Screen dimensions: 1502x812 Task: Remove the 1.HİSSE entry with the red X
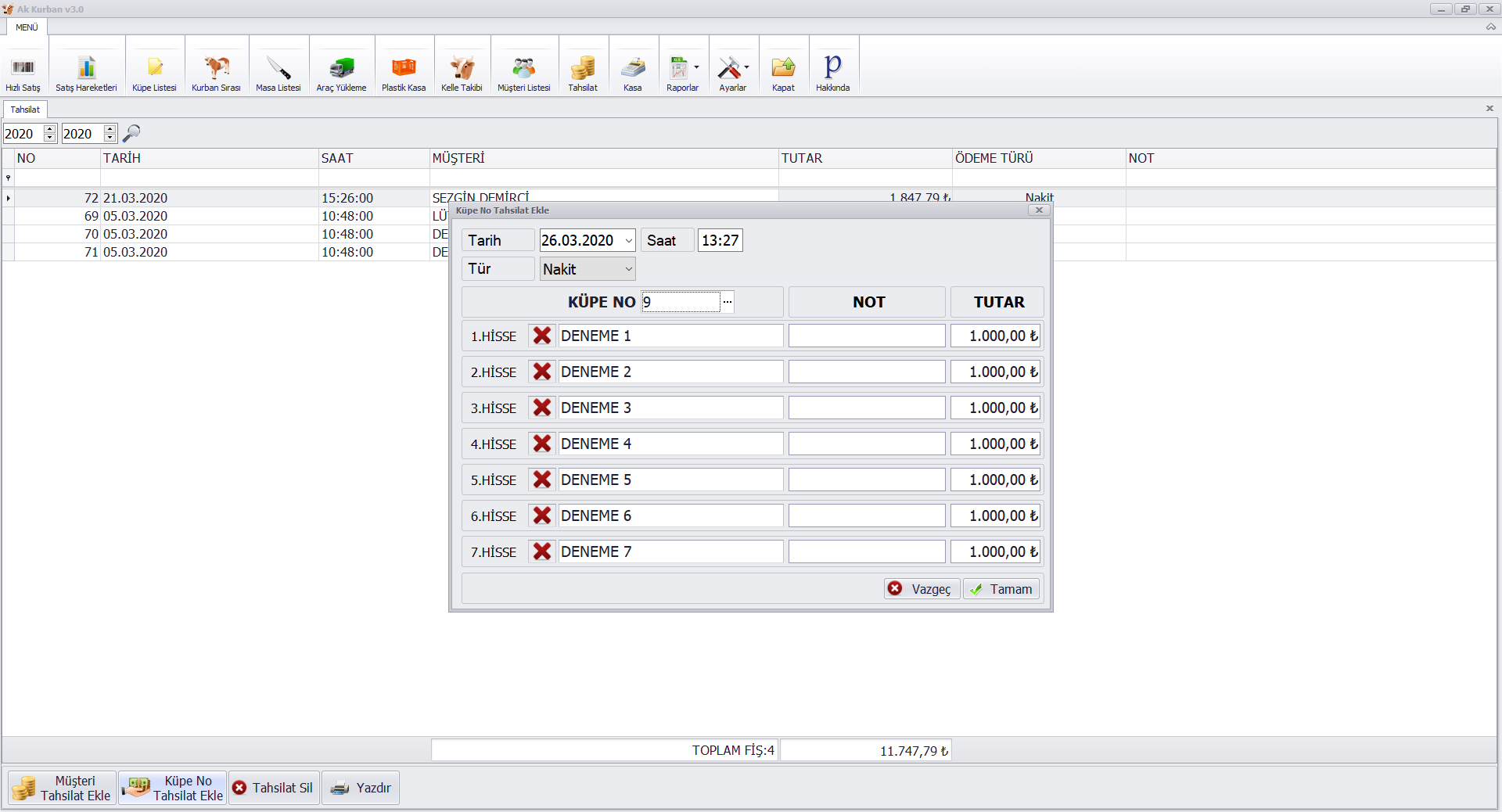click(x=541, y=336)
